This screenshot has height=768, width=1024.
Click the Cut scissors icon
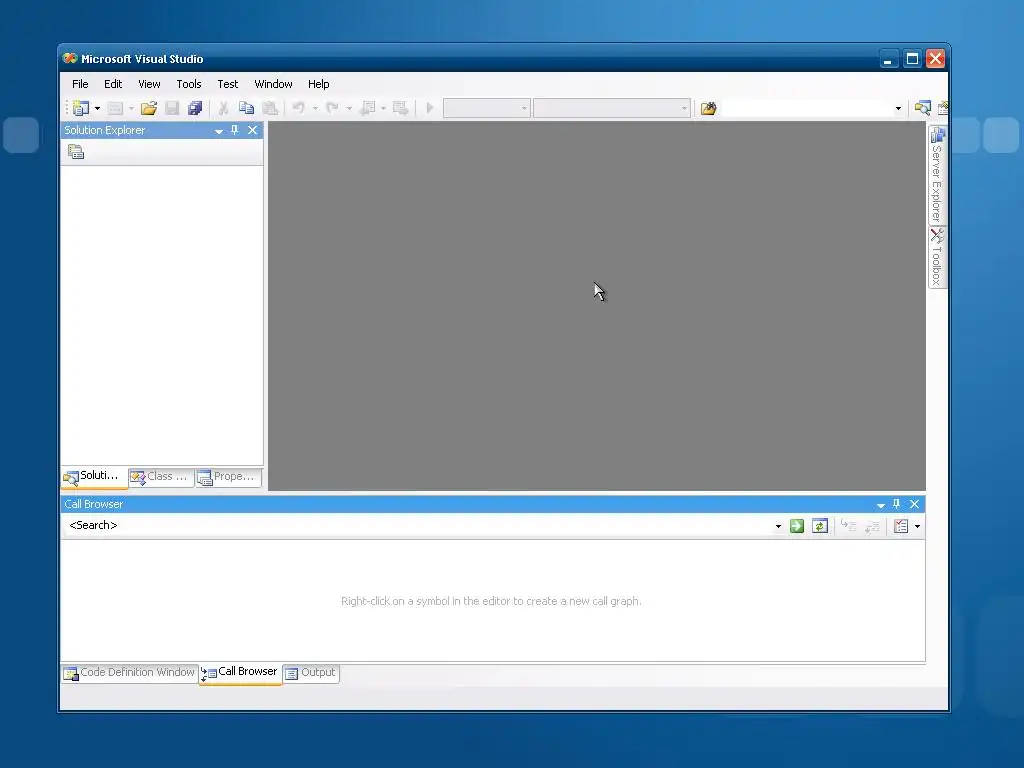click(x=223, y=108)
